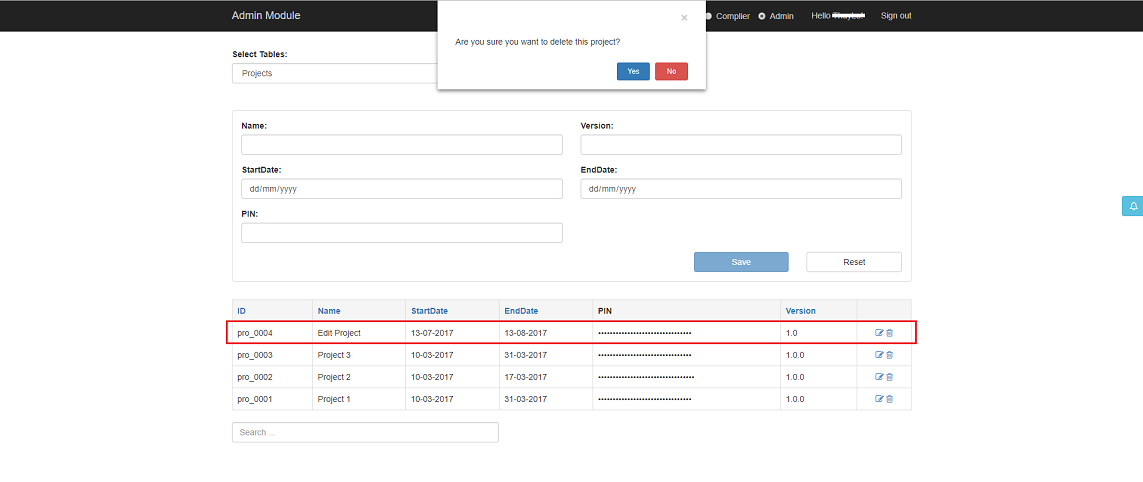Click the Admin Module title
1143x482 pixels.
[x=266, y=15]
